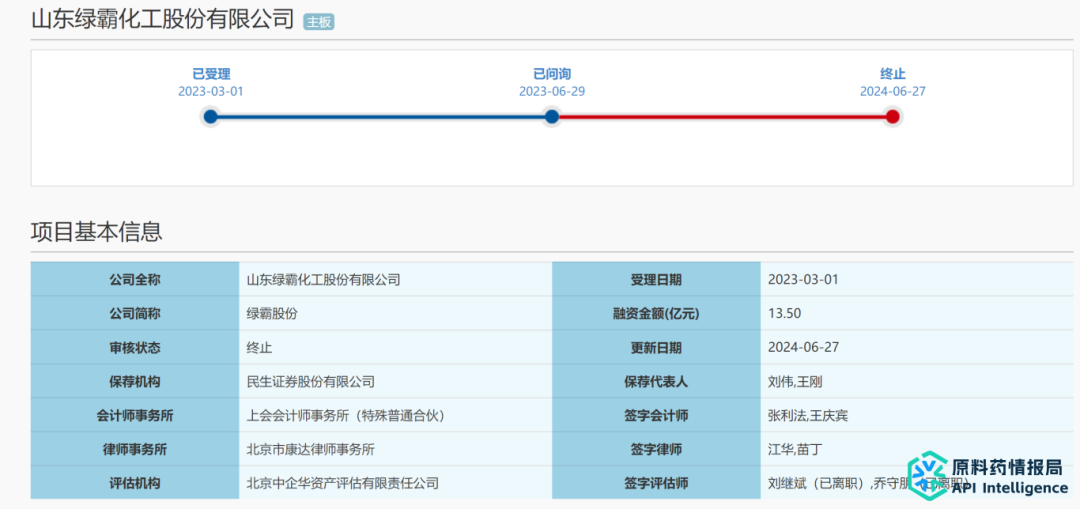The width and height of the screenshot is (1080, 509).
Task: Click the financing amount value 13.50
Action: 785,313
